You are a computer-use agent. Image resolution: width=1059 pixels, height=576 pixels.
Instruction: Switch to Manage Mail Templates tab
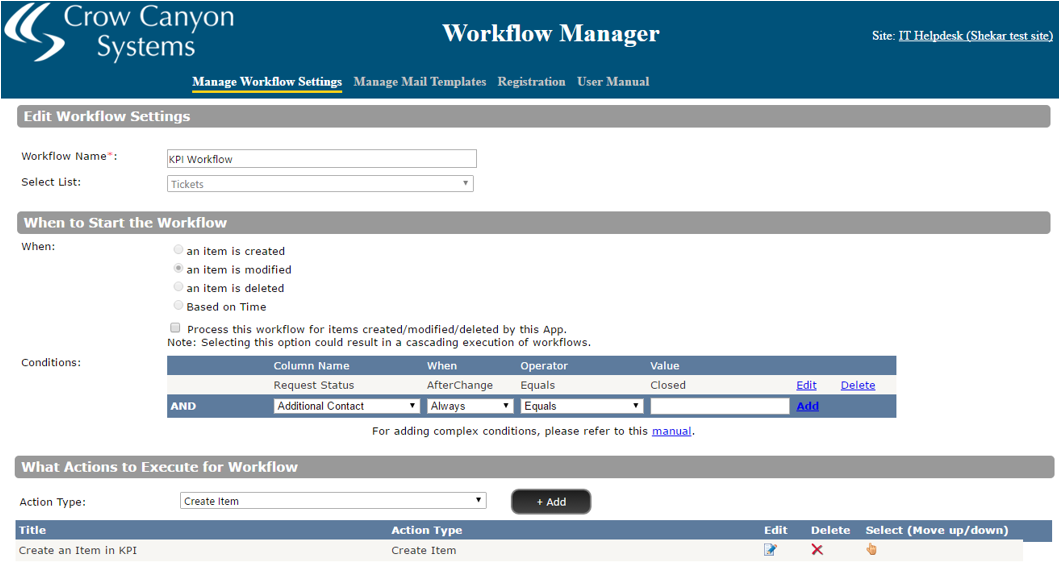419,82
